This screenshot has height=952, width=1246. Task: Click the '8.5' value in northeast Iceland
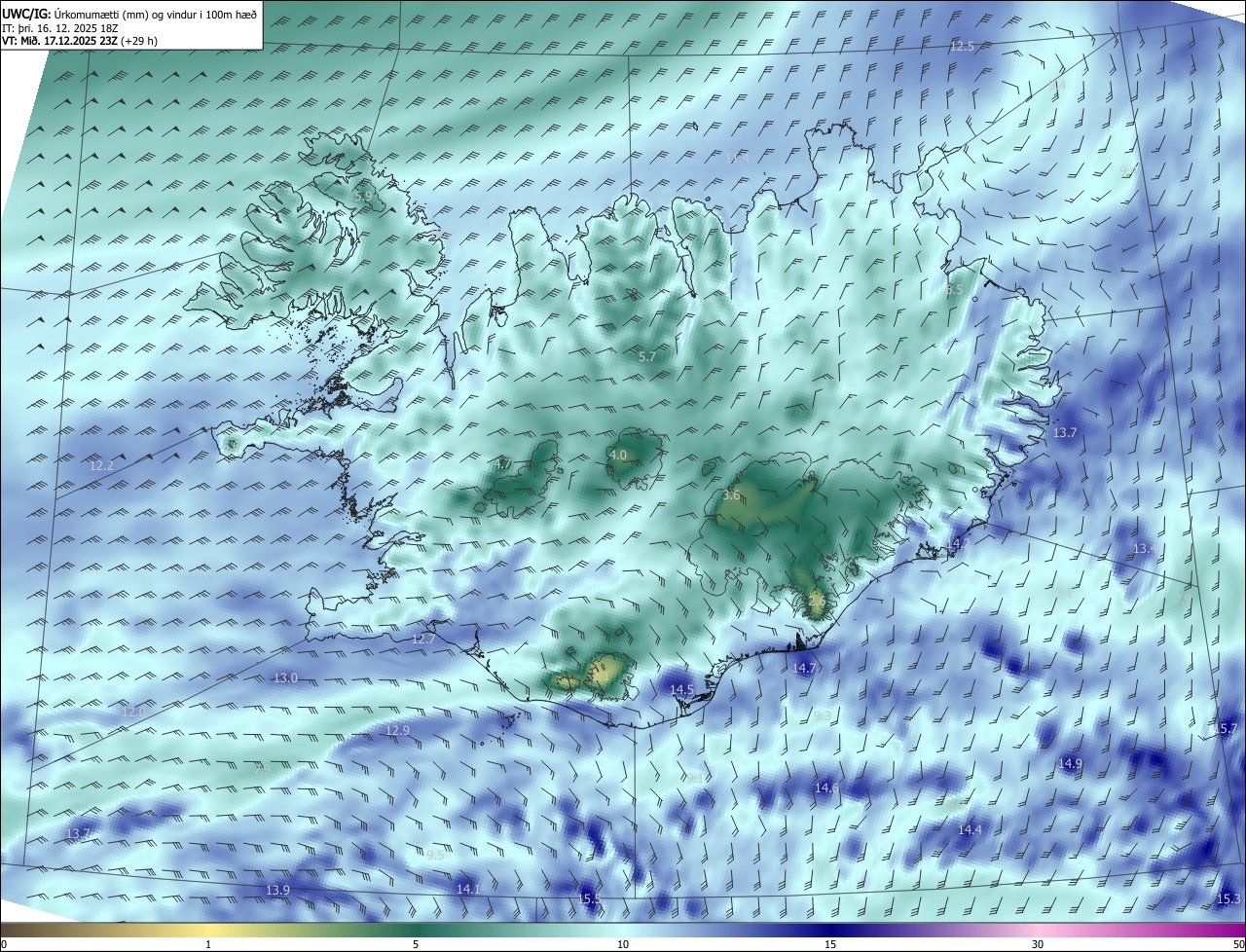click(x=954, y=290)
